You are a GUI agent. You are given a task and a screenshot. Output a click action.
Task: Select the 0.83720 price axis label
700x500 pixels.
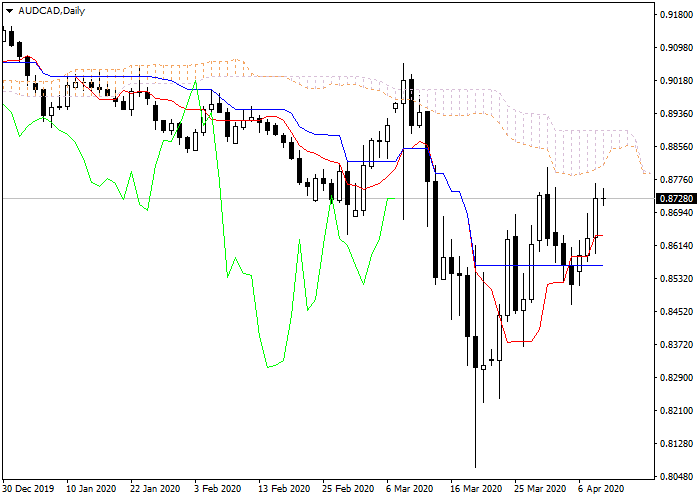click(676, 345)
